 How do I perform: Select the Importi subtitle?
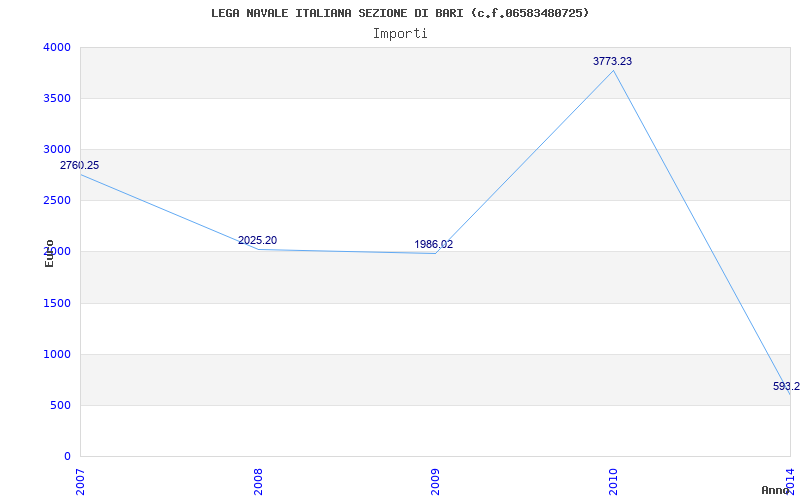click(400, 34)
